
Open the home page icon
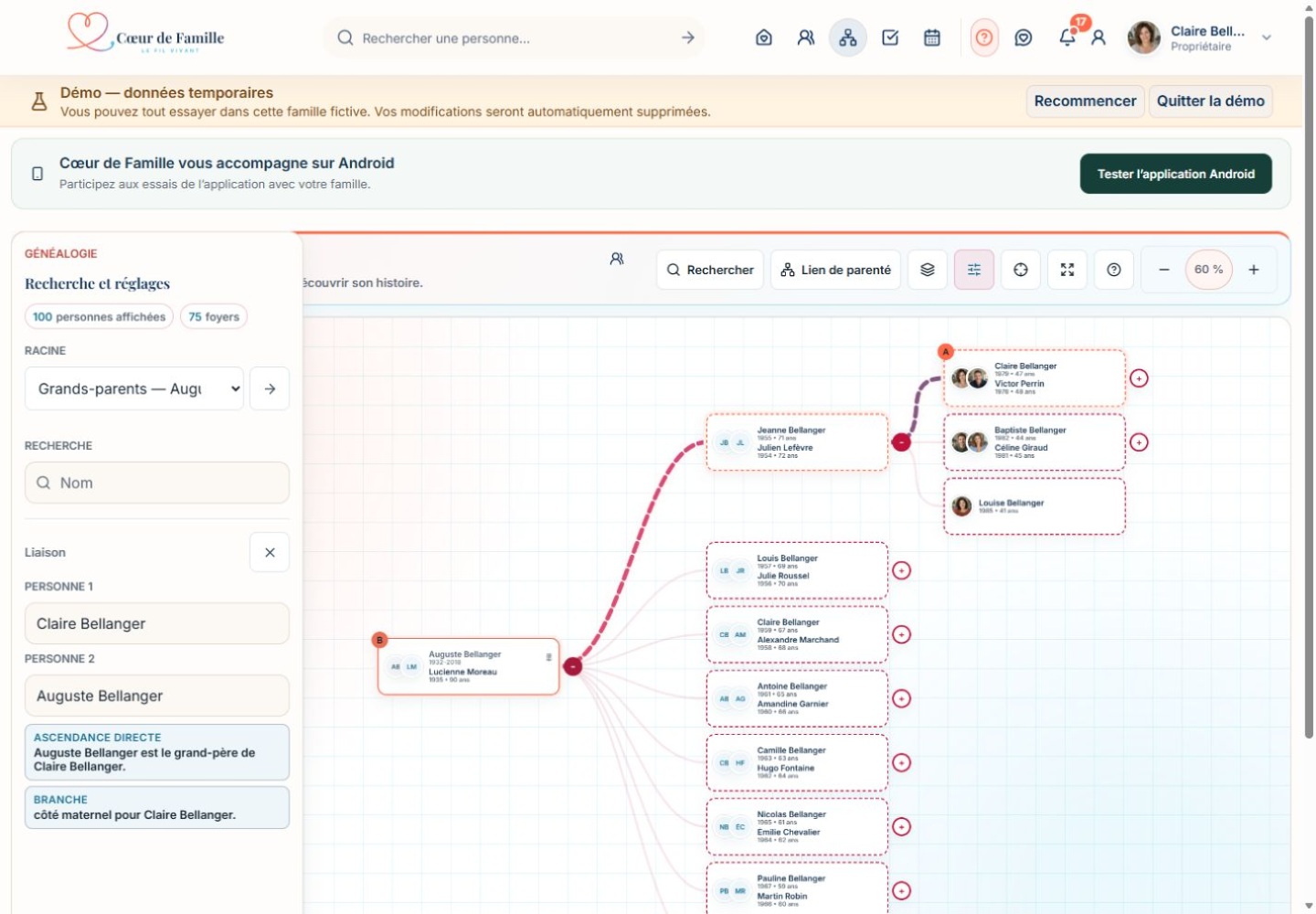[764, 37]
